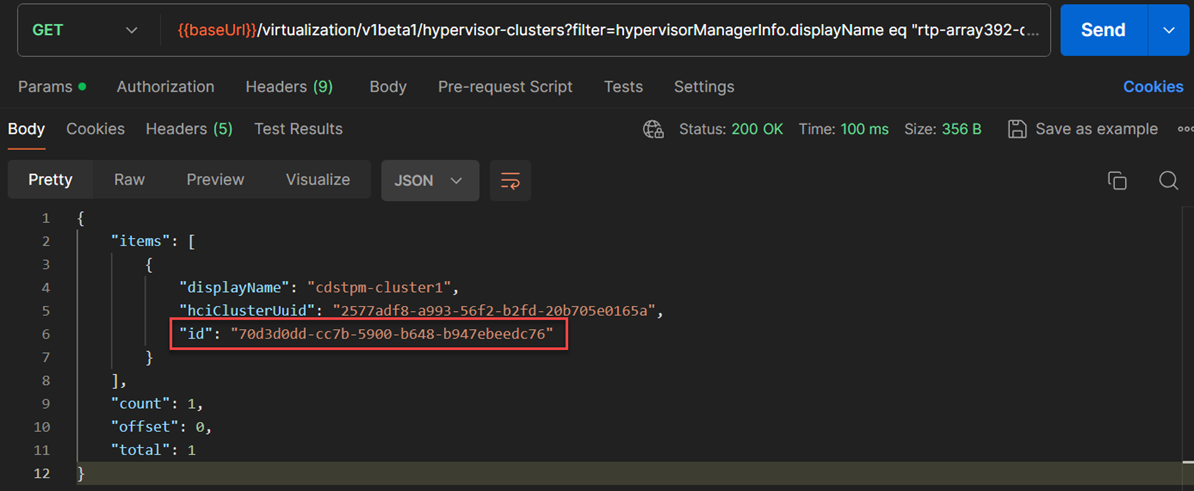Click the hciClusterUuid value text
Screen dimensions: 1194x491
coord(493,311)
